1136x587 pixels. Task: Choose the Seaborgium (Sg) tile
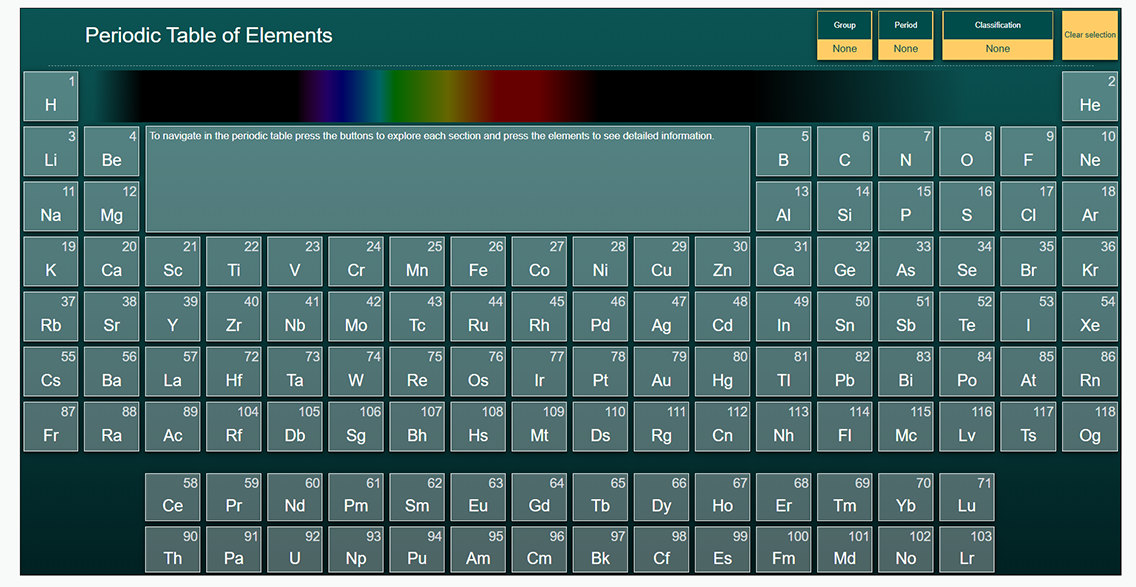(356, 427)
